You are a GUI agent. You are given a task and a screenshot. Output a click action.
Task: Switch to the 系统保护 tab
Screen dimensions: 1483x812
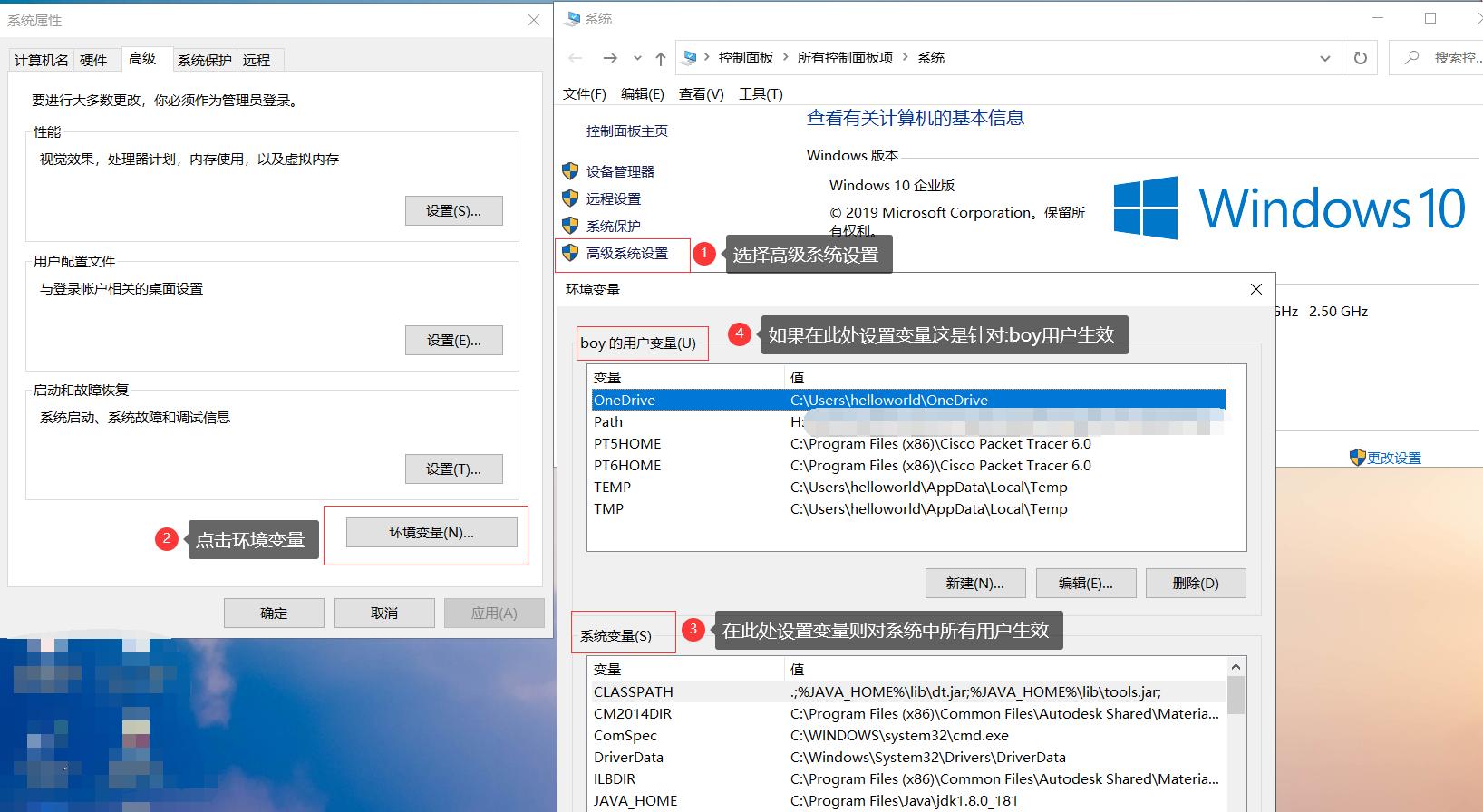(205, 60)
